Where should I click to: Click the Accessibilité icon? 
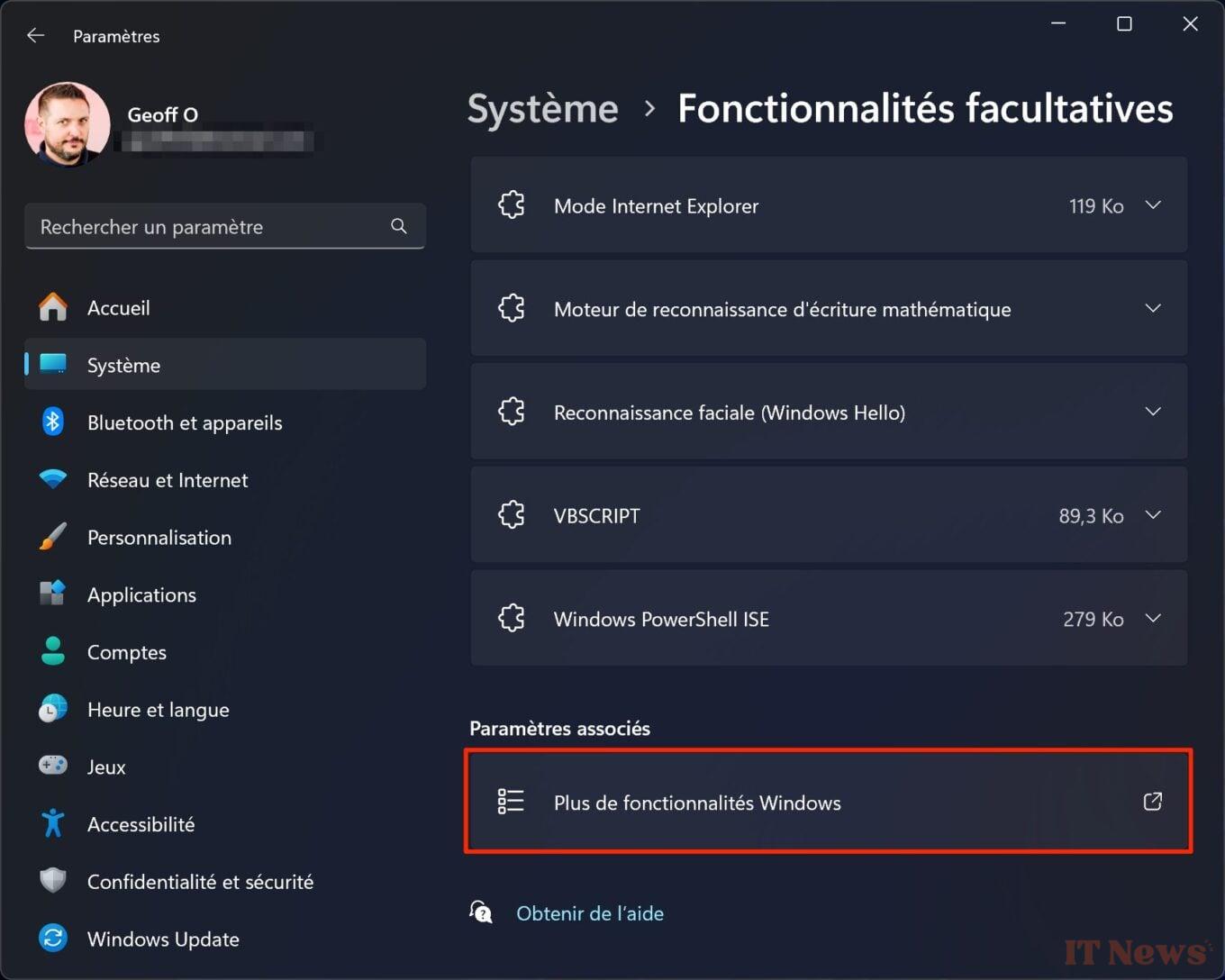[x=53, y=823]
